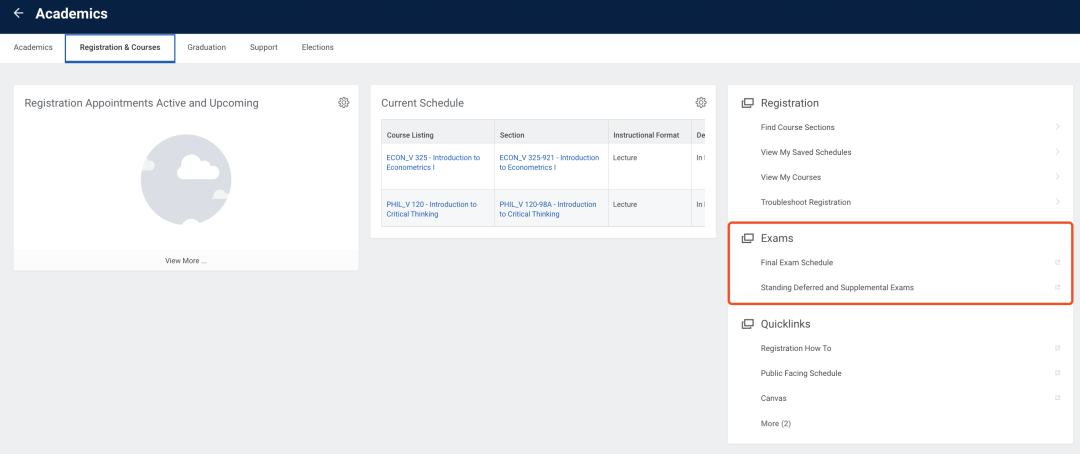The image size is (1080, 454).
Task: Click chevron next to View My Saved Schedules
Action: tap(1057, 152)
